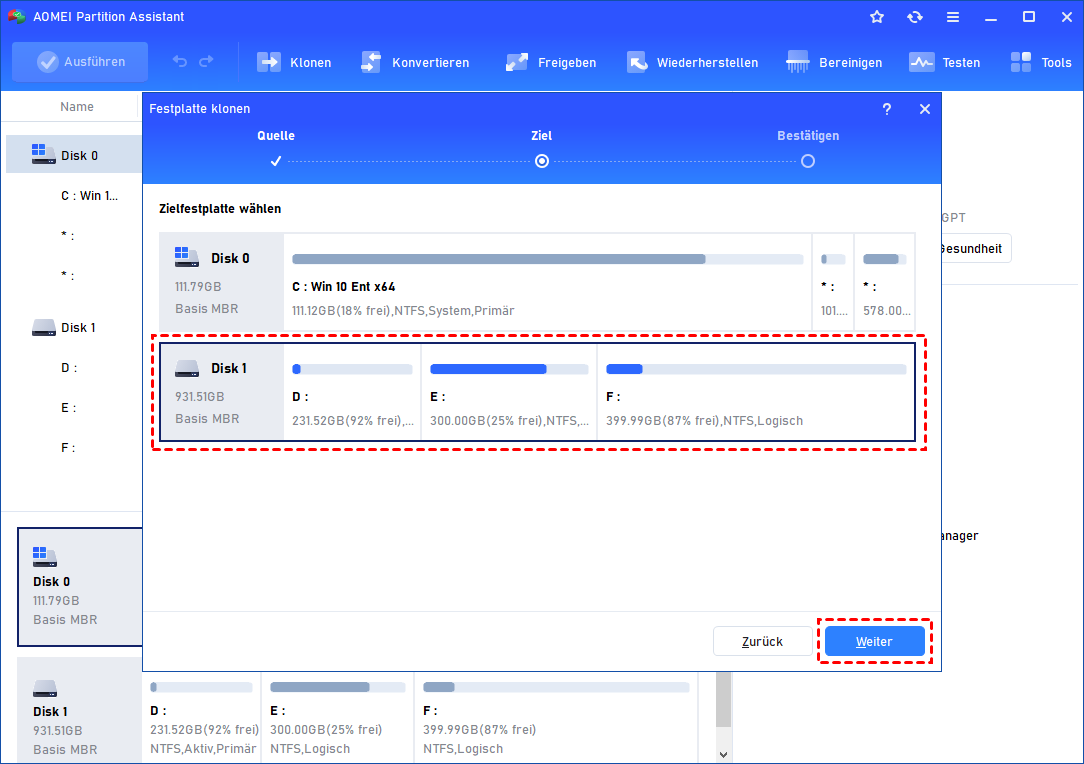The image size is (1084, 764).
Task: Click the help question mark in dialog
Action: click(887, 109)
